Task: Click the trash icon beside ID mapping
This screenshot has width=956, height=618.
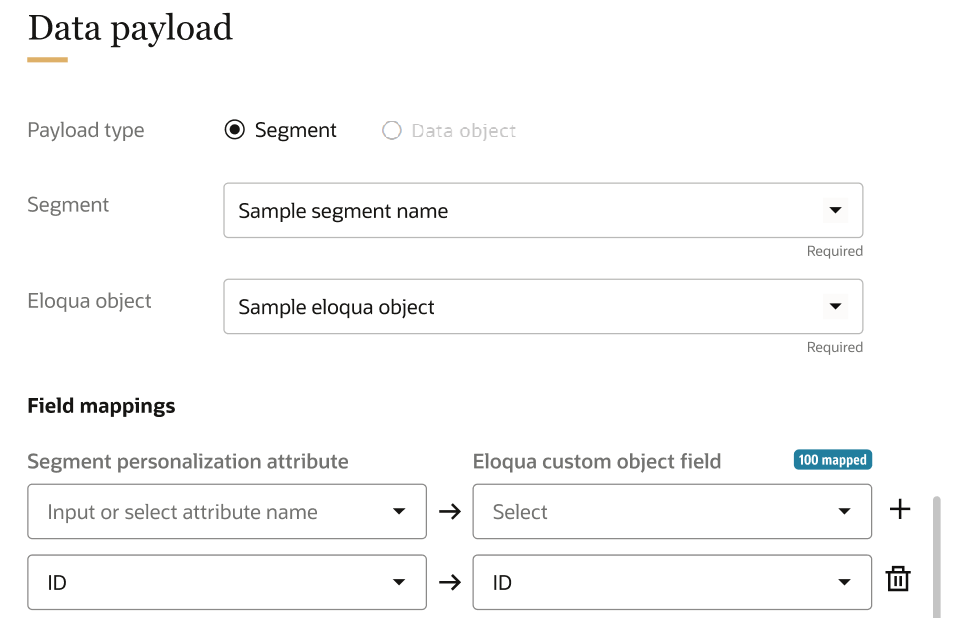Action: click(x=898, y=579)
